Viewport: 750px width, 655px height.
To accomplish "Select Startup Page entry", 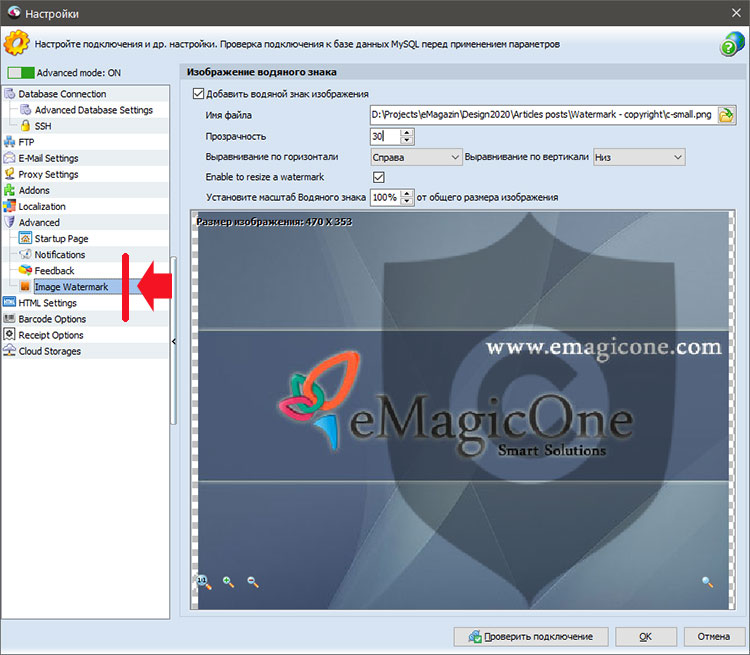I will pos(61,238).
